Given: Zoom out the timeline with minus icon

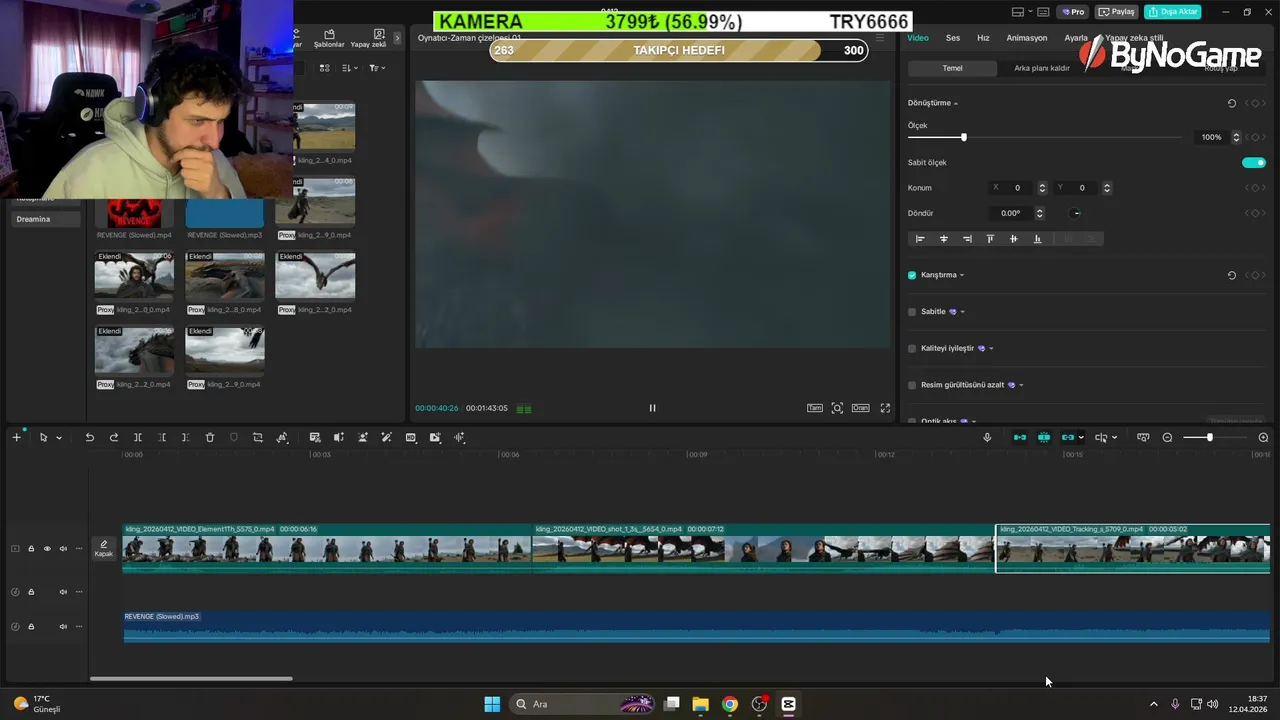Looking at the screenshot, I should pos(1167,438).
